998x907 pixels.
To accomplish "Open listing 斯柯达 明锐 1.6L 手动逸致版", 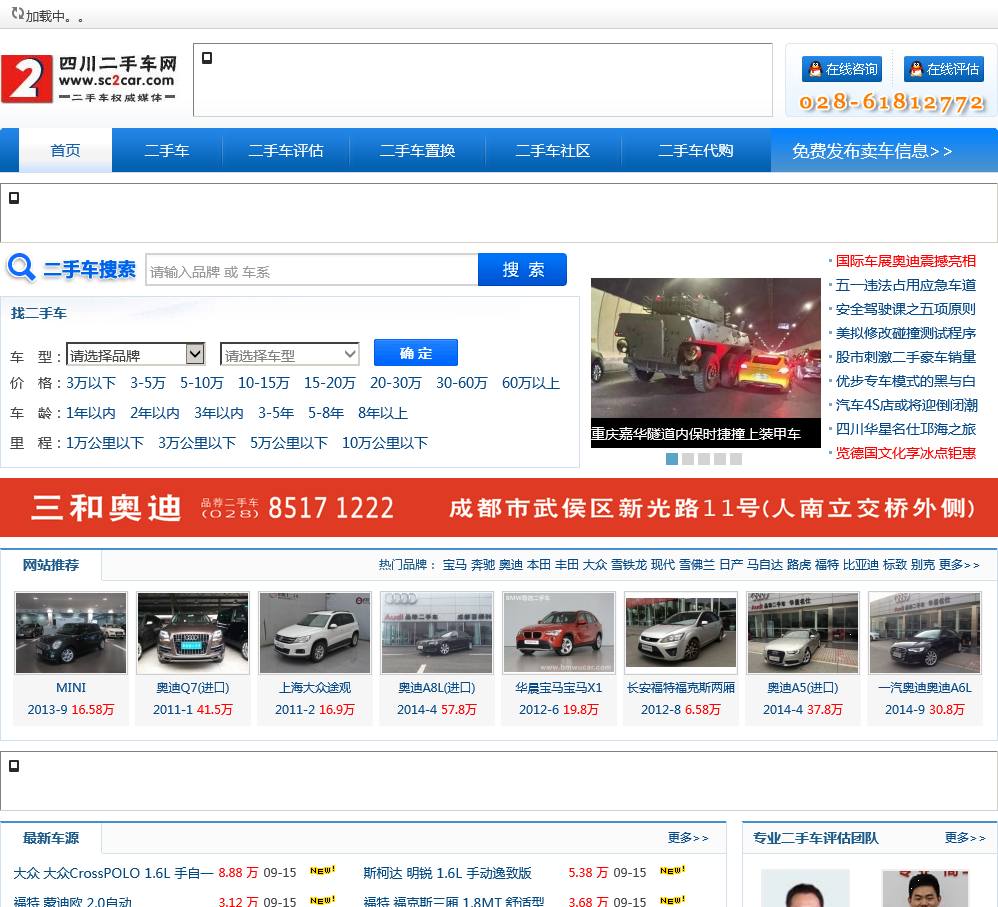I will coord(447,873).
